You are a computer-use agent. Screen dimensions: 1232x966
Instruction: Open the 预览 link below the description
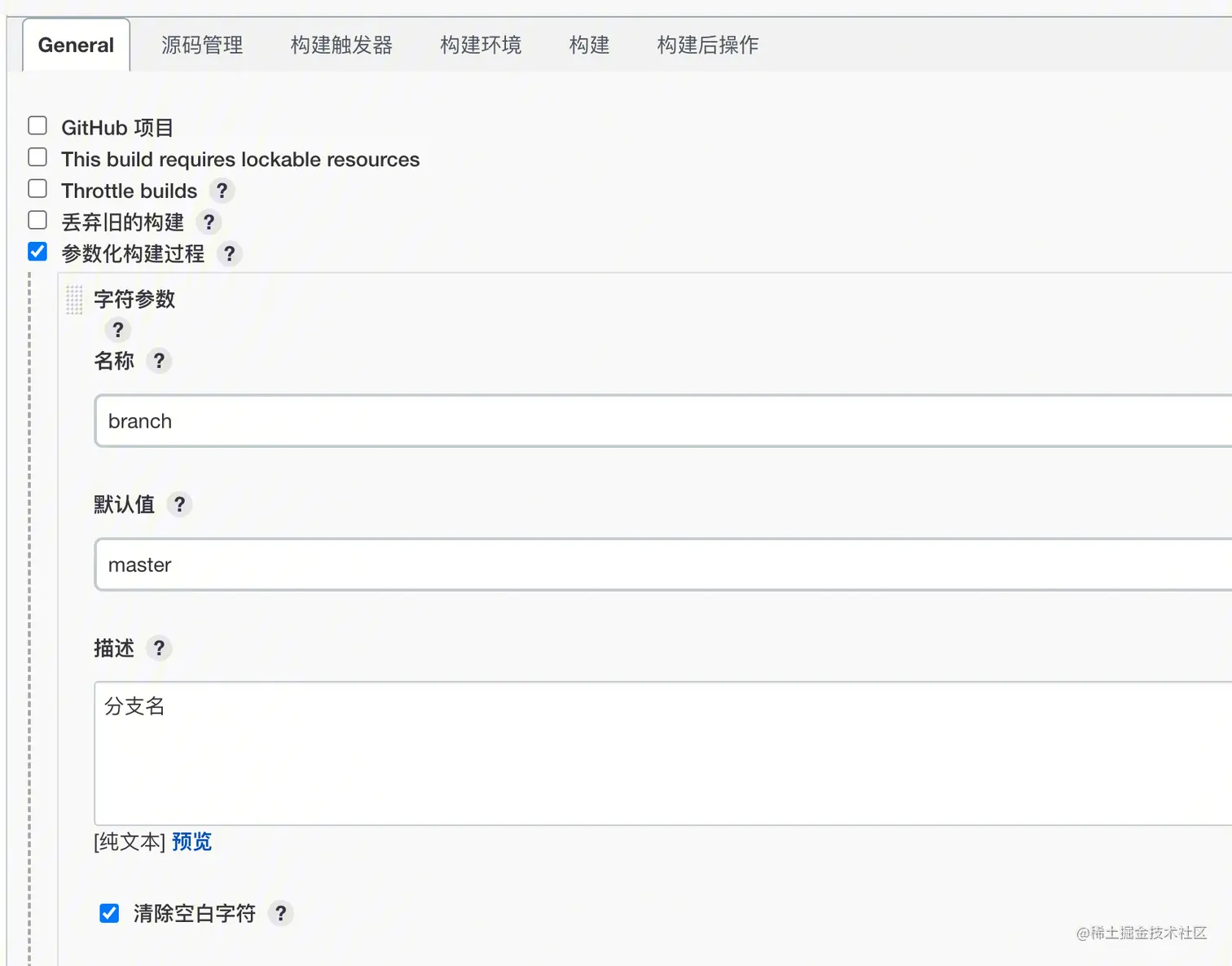pyautogui.click(x=192, y=841)
